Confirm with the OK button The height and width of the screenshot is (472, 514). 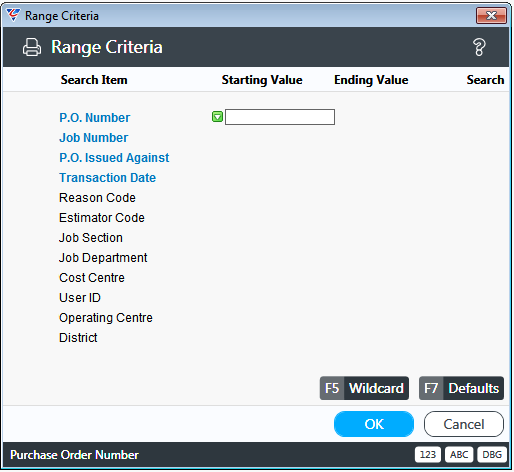pyautogui.click(x=374, y=424)
